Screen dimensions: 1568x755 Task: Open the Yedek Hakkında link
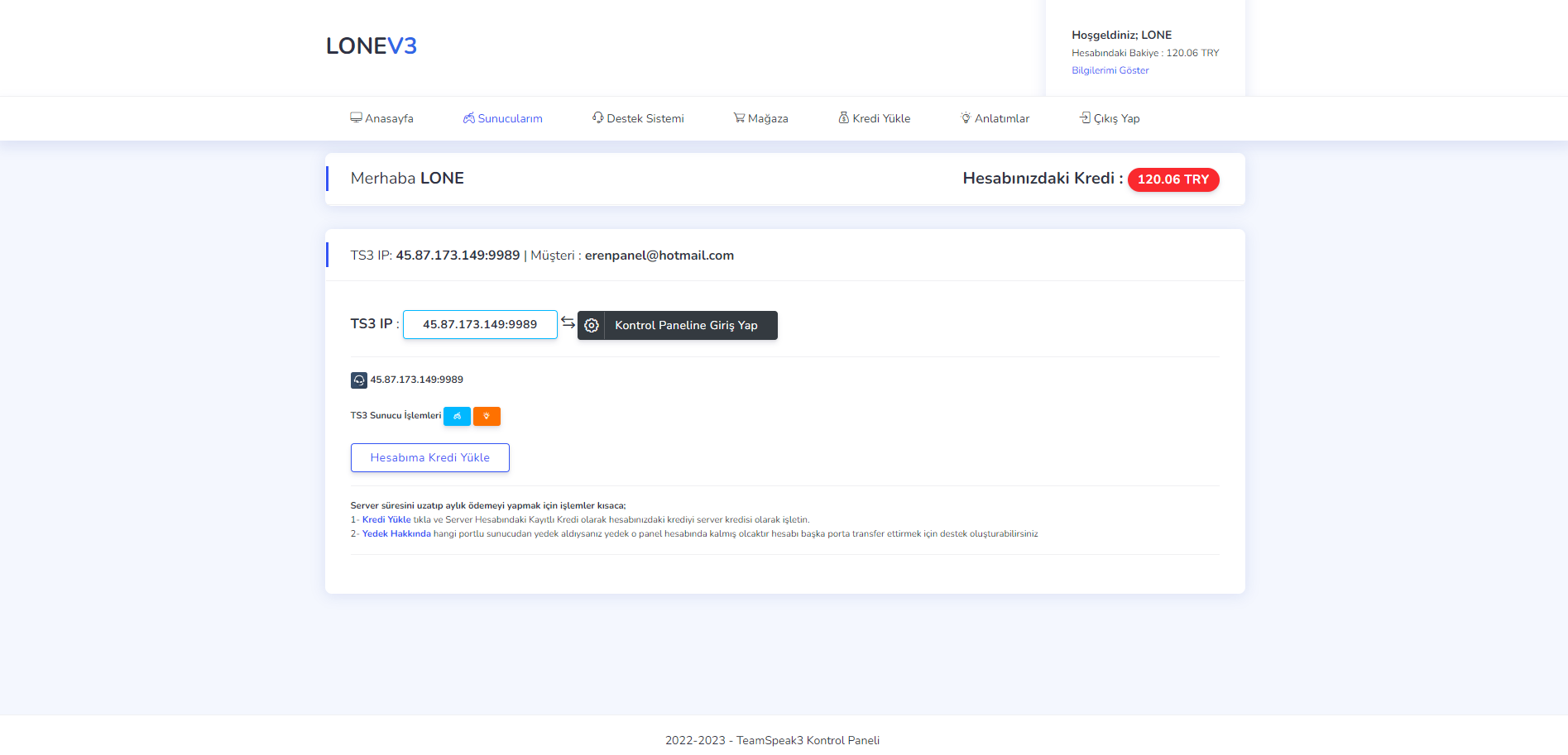pos(396,534)
